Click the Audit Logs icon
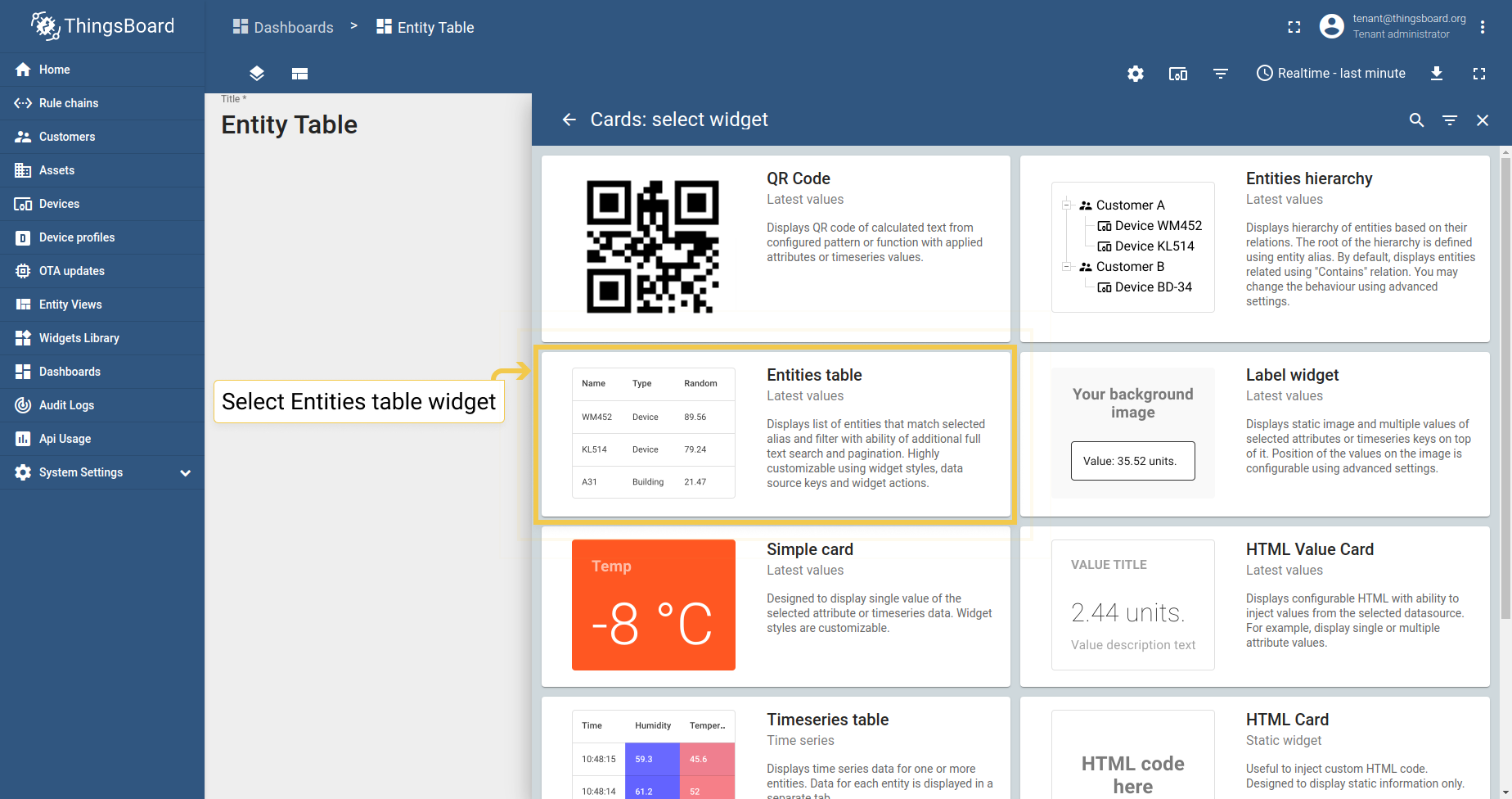This screenshot has height=799, width=1512. coord(23,405)
